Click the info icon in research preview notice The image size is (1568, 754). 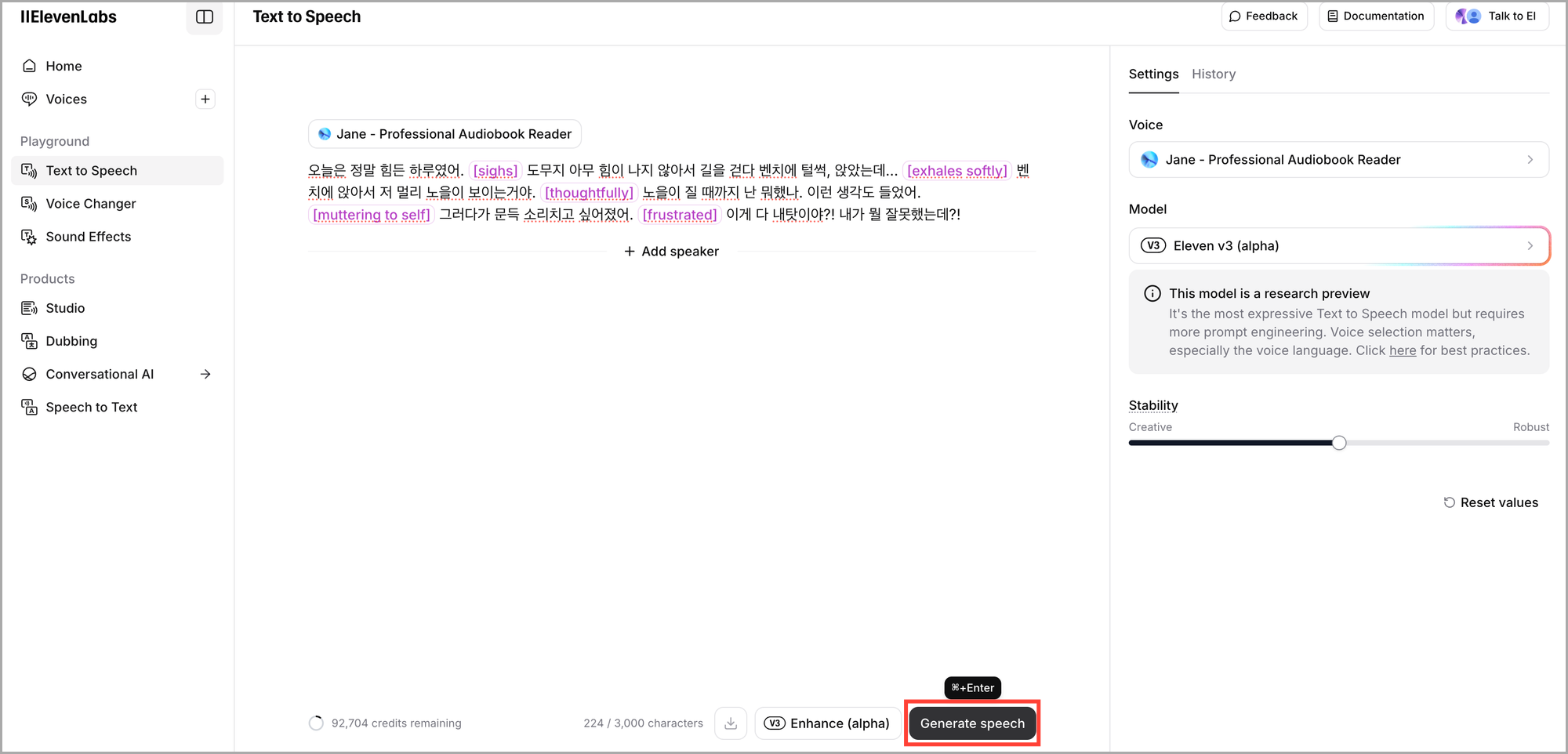1152,294
